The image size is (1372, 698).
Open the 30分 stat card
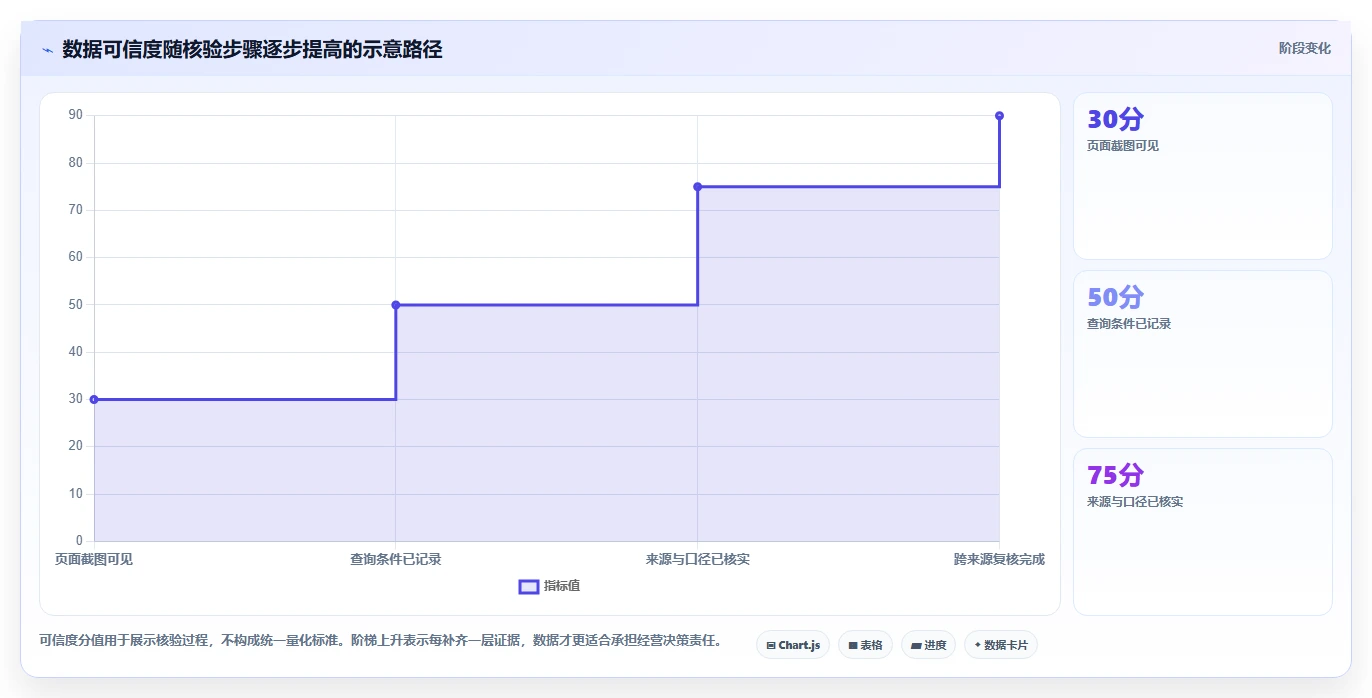point(1203,176)
